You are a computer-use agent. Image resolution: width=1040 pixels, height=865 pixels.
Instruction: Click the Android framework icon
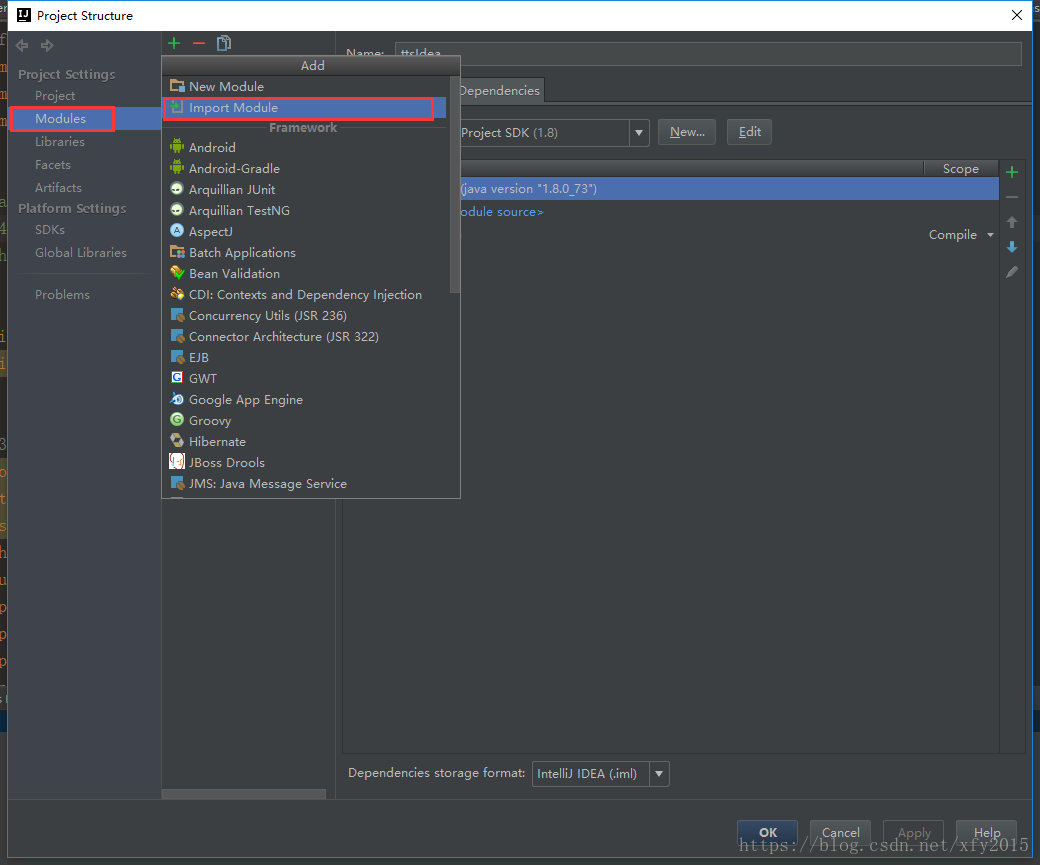pyautogui.click(x=176, y=147)
